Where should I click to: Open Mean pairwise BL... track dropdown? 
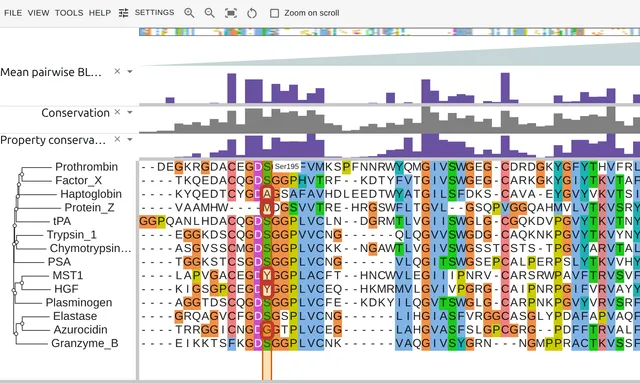pyautogui.click(x=130, y=72)
